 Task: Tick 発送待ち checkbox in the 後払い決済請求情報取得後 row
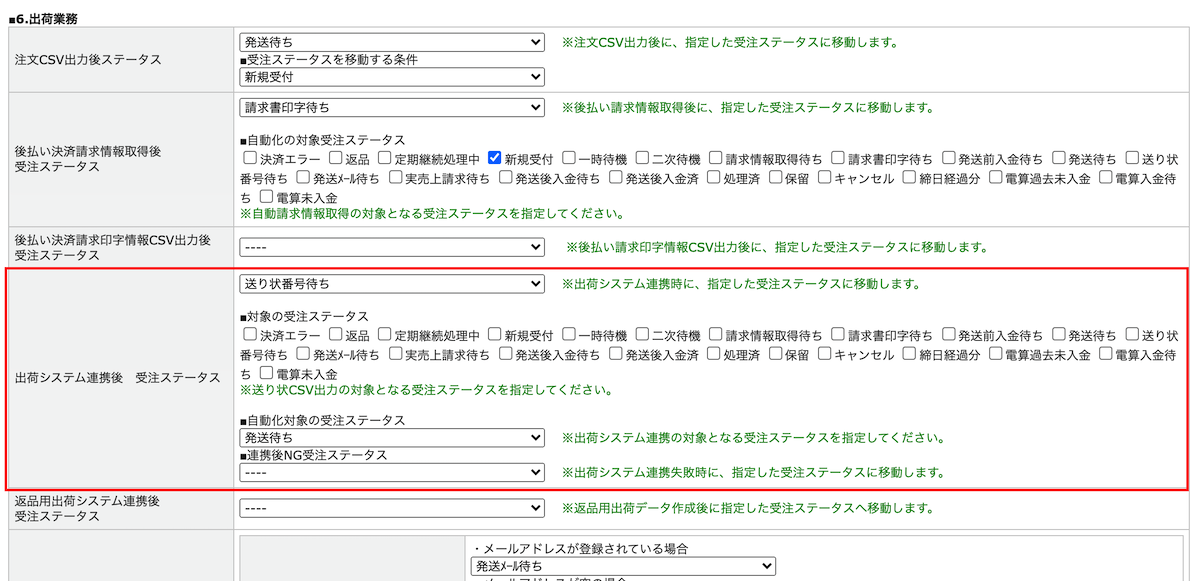click(1059, 158)
